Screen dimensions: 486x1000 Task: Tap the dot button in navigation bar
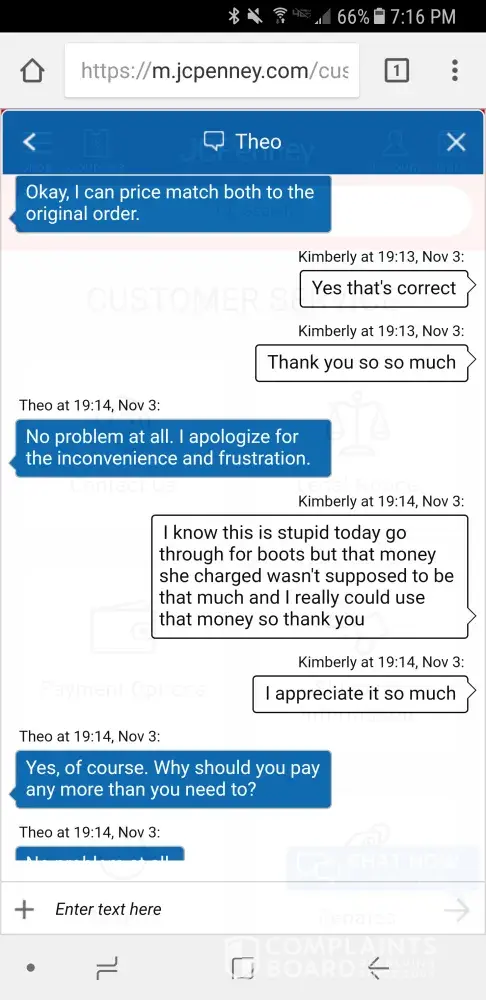30,968
